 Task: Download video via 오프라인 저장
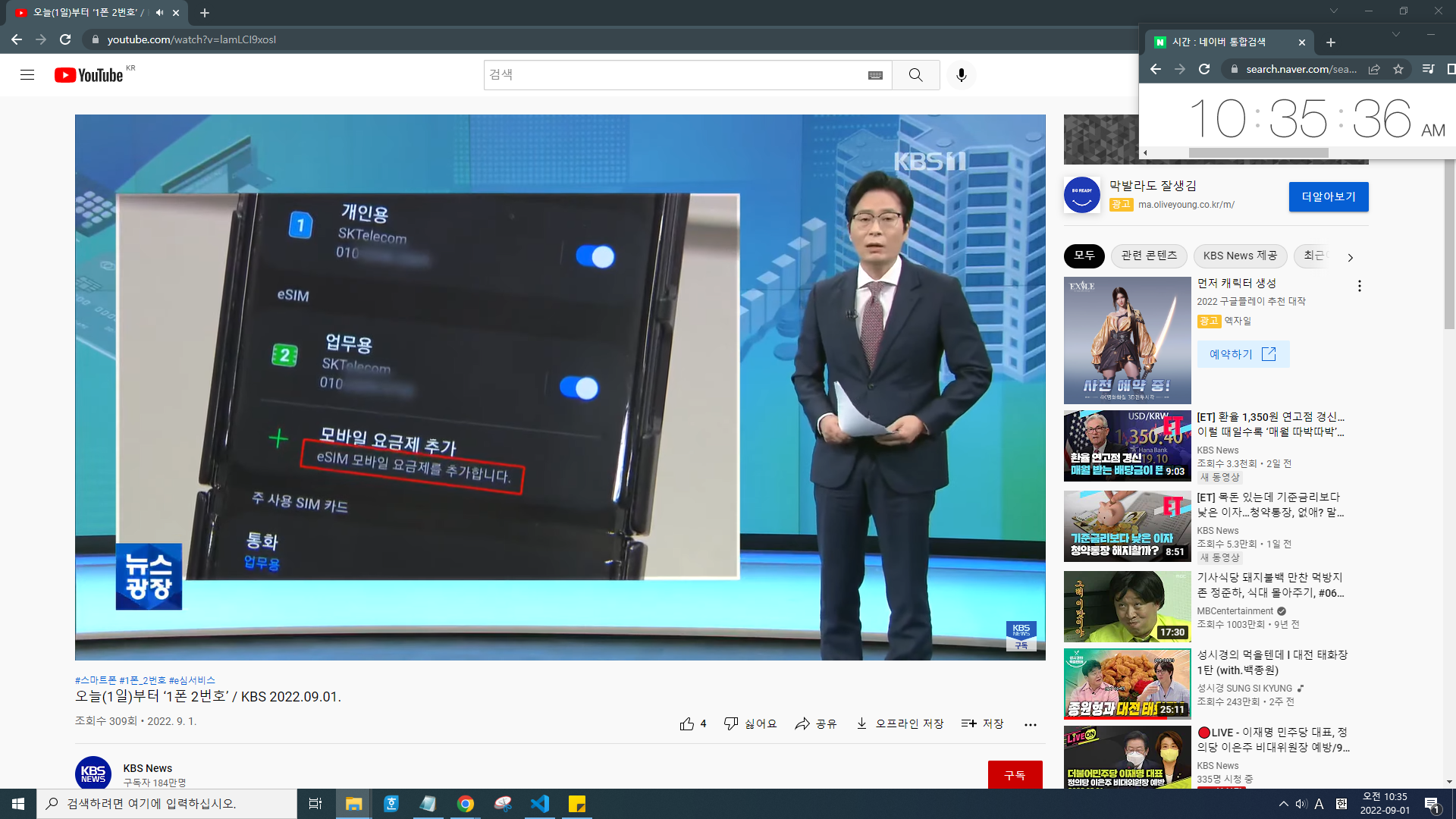point(899,723)
